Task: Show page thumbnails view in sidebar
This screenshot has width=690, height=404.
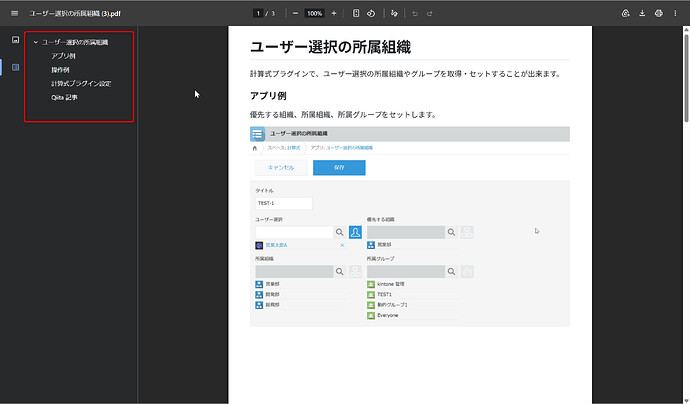Action: (14, 40)
